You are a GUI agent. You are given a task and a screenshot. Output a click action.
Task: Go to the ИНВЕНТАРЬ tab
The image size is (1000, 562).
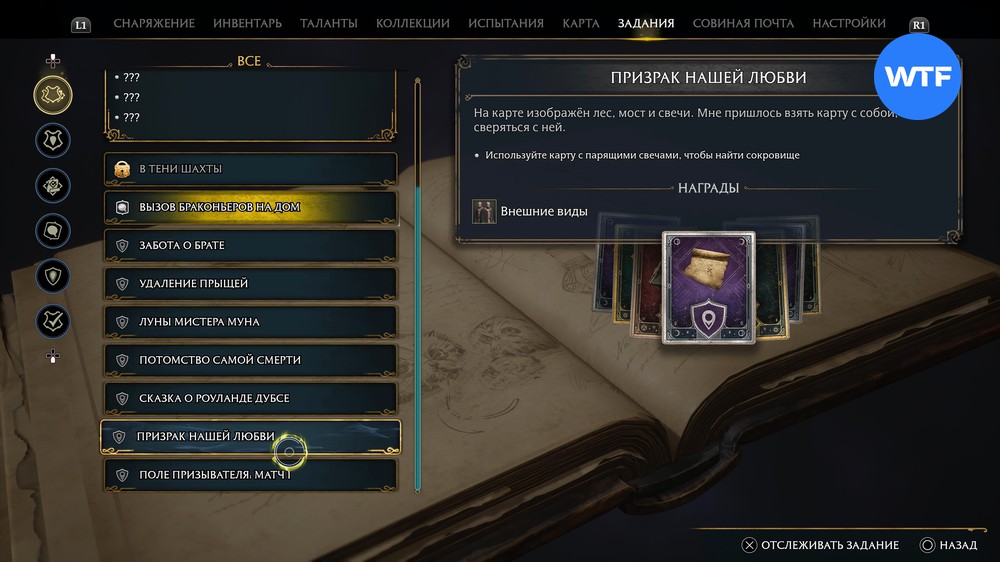pos(247,24)
